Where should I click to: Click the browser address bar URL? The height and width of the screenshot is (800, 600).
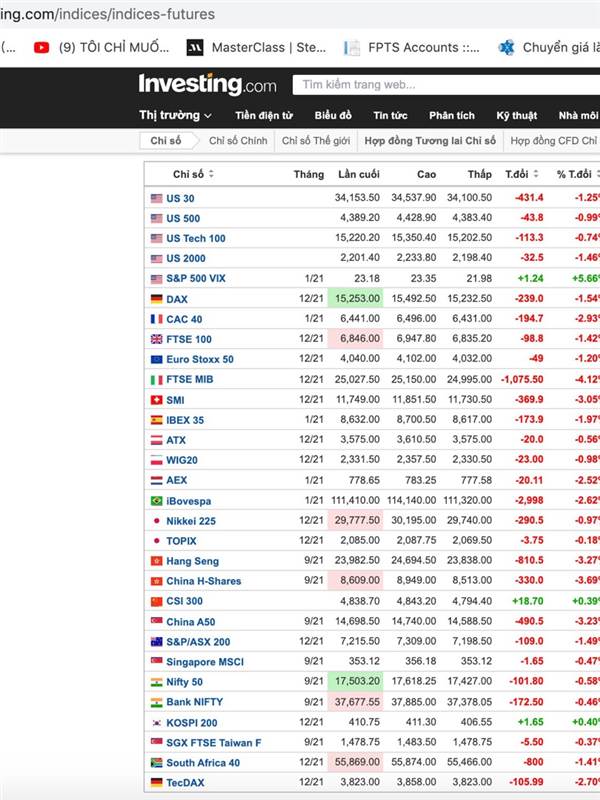[x=107, y=14]
